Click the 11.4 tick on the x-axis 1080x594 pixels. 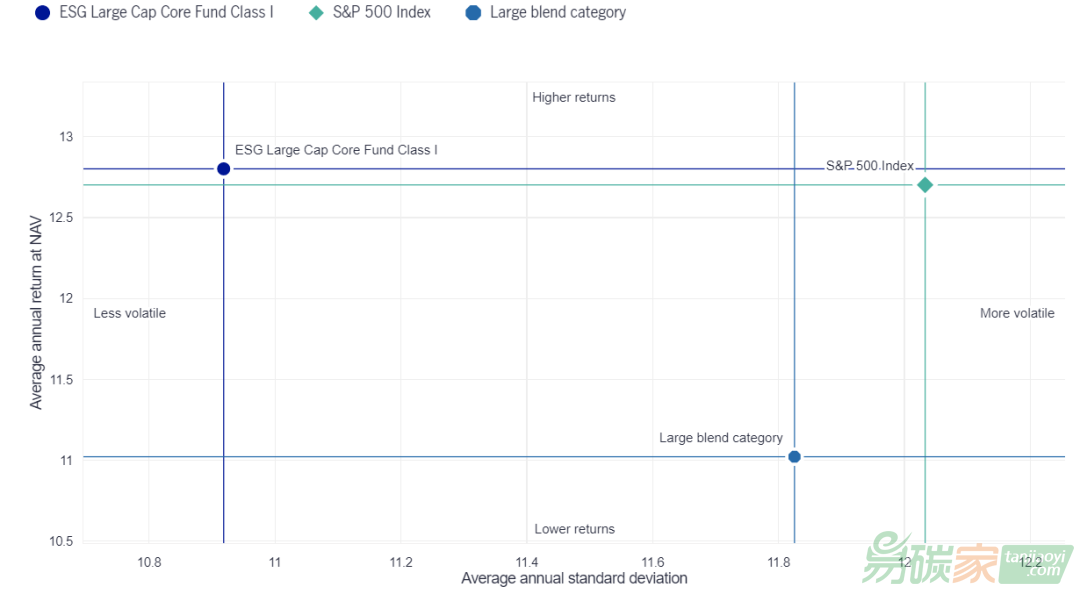pyautogui.click(x=527, y=562)
